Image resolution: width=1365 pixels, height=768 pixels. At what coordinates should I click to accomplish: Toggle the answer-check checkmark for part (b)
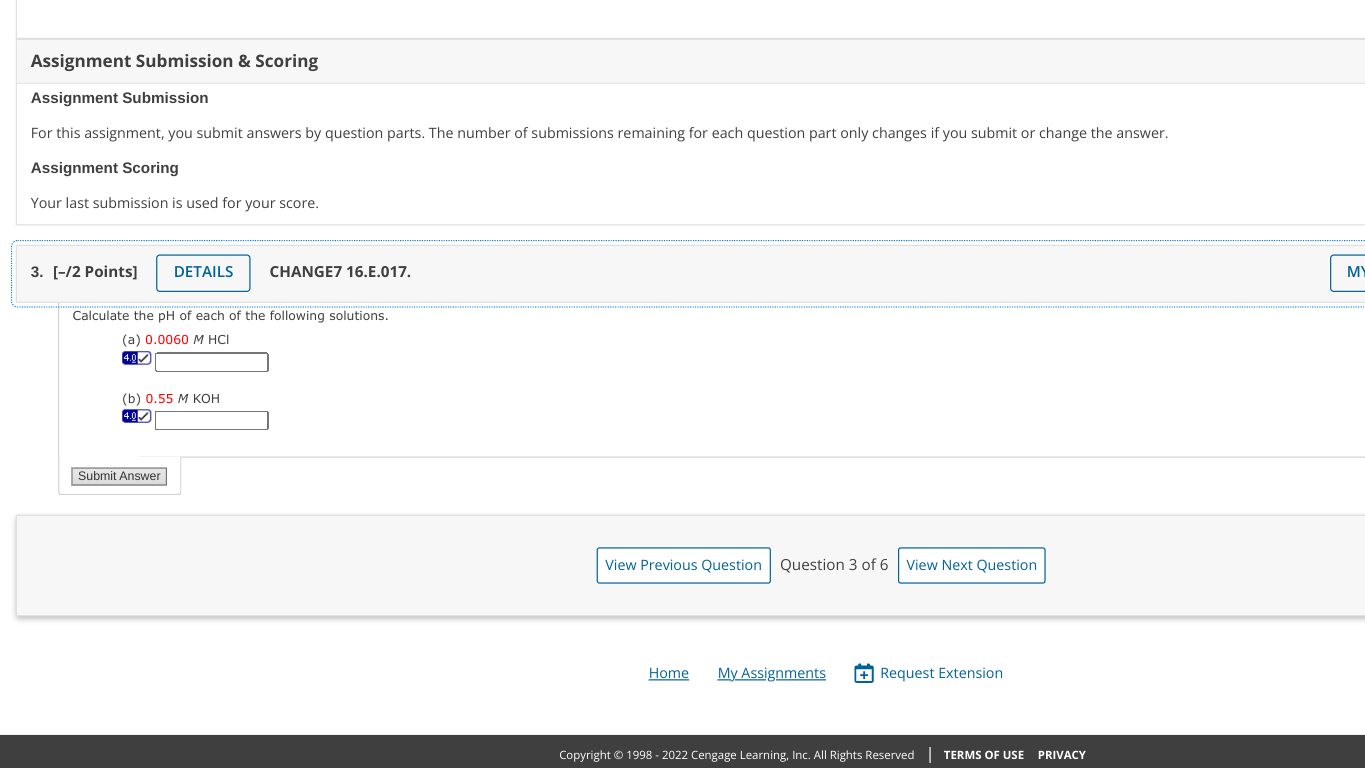[x=143, y=415]
